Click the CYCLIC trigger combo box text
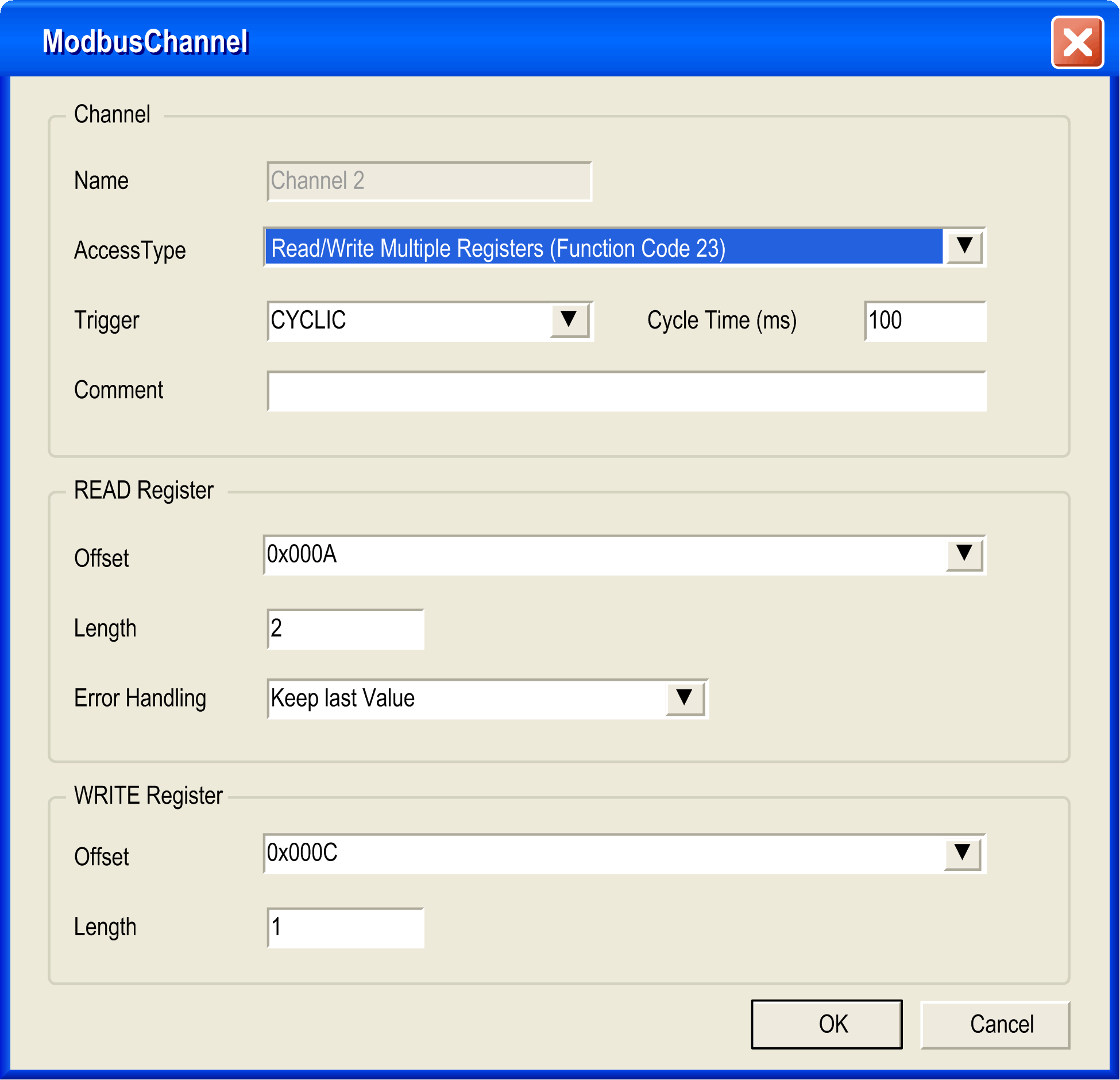1120x1080 pixels. (408, 321)
